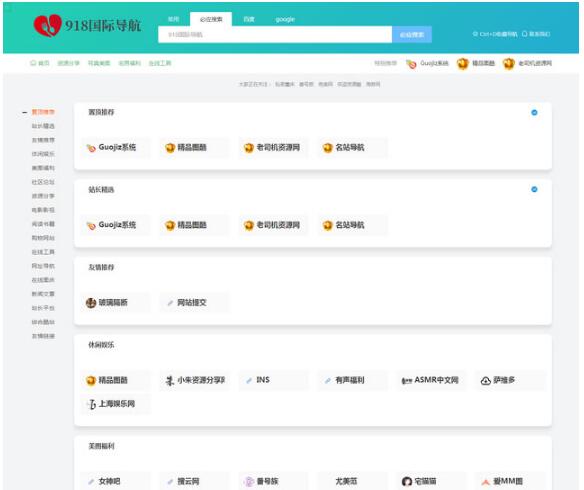Open 名站导航 icon in 置顶推荐 section
The width and height of the screenshot is (584, 490).
point(327,148)
